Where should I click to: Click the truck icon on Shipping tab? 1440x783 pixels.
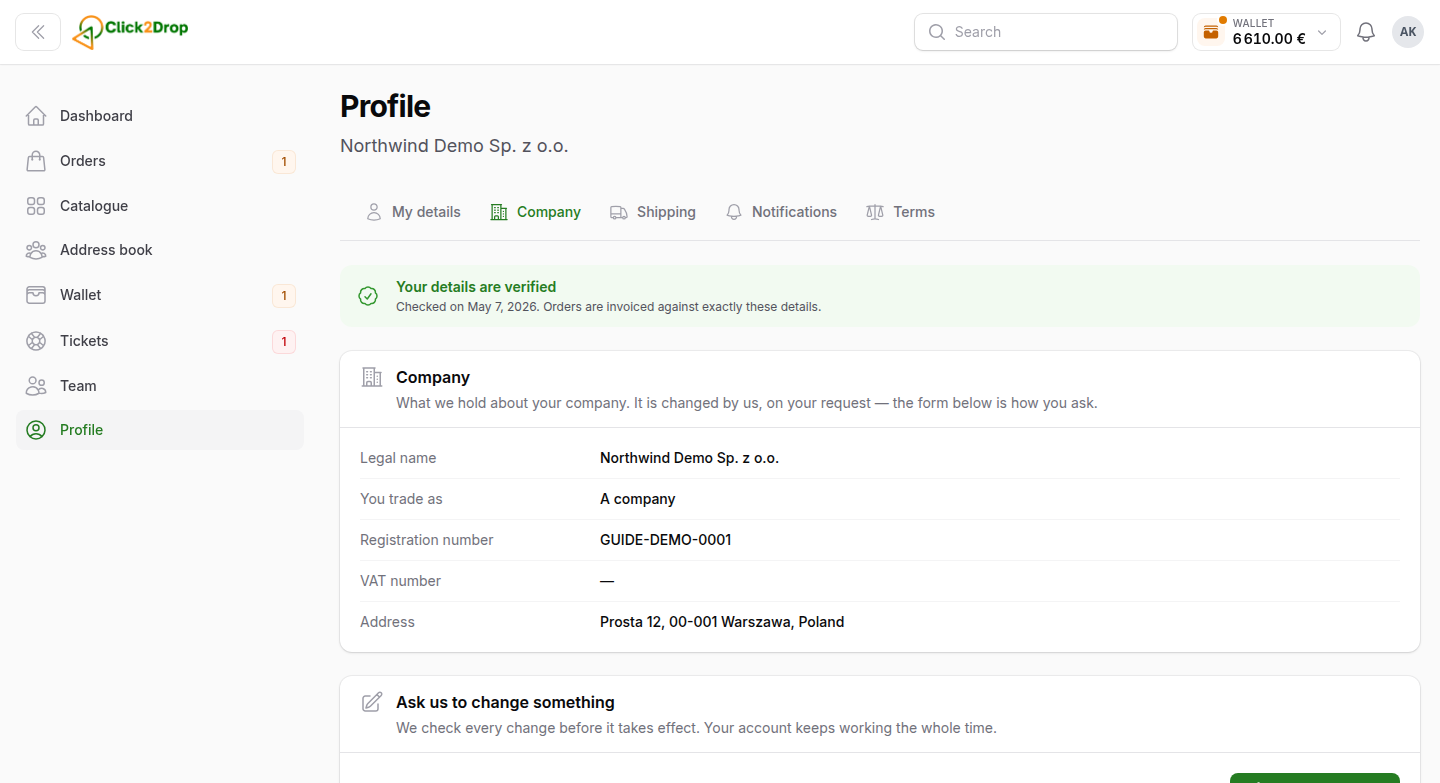[619, 212]
